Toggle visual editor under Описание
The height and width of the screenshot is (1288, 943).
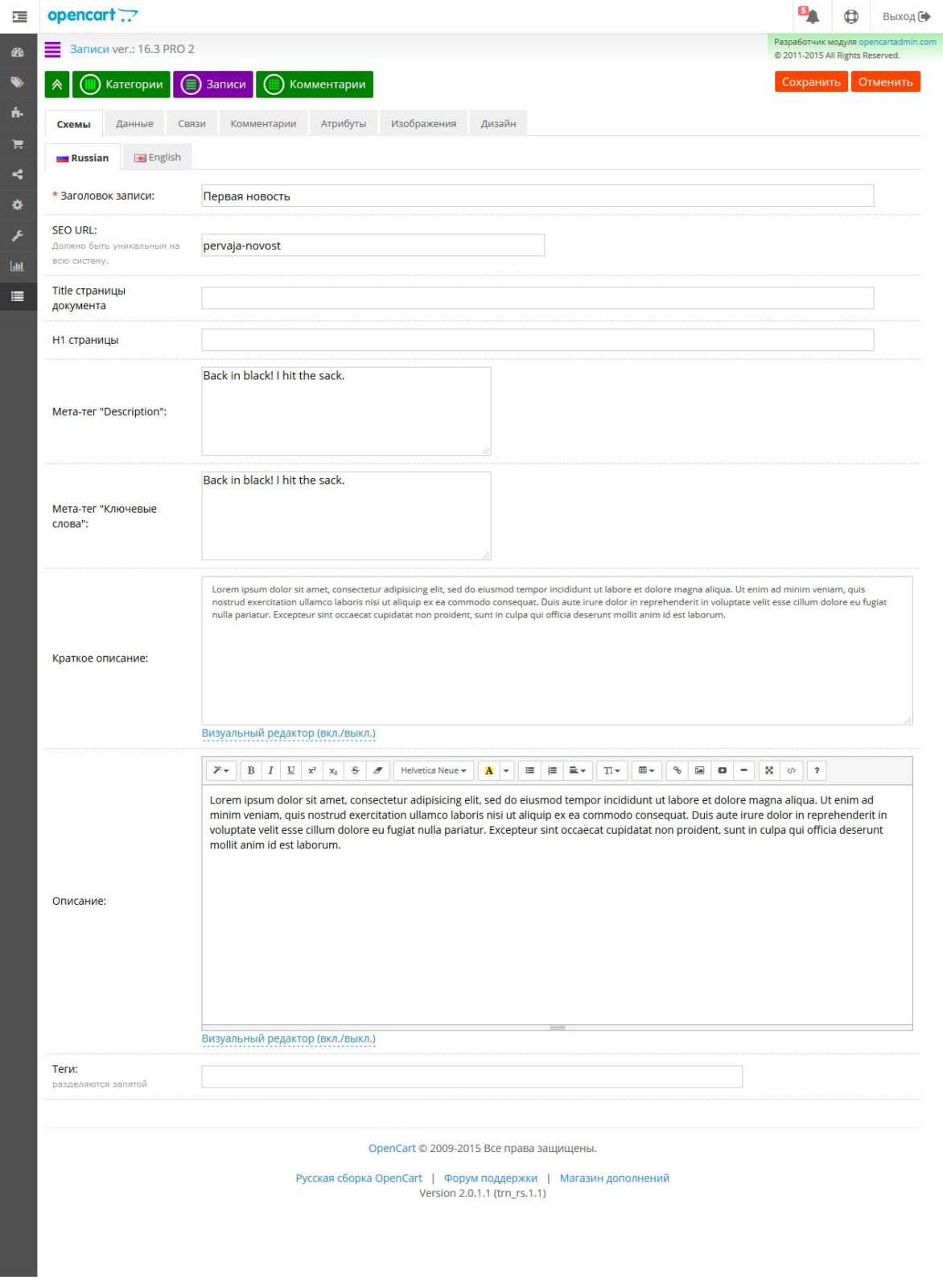[x=288, y=1038]
